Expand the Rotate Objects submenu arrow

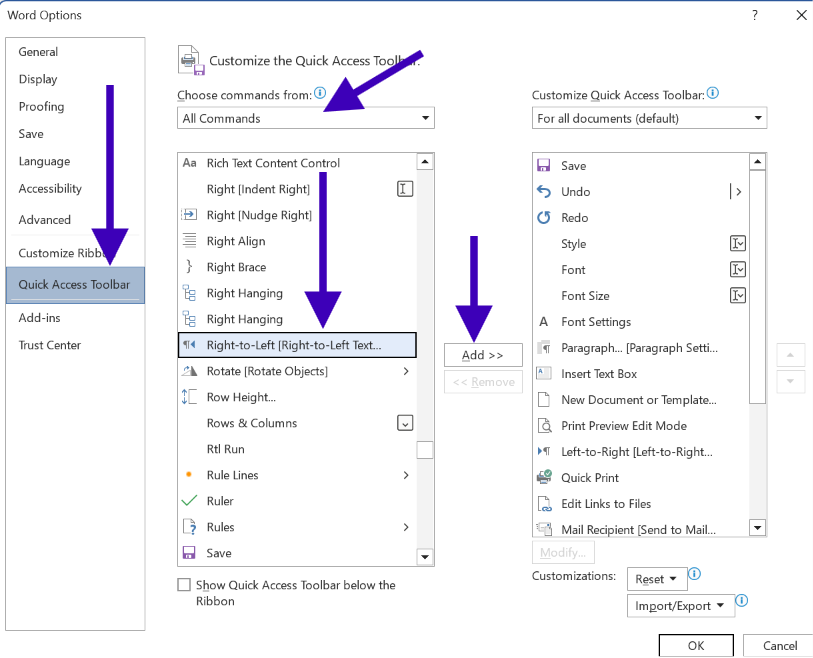tap(406, 371)
